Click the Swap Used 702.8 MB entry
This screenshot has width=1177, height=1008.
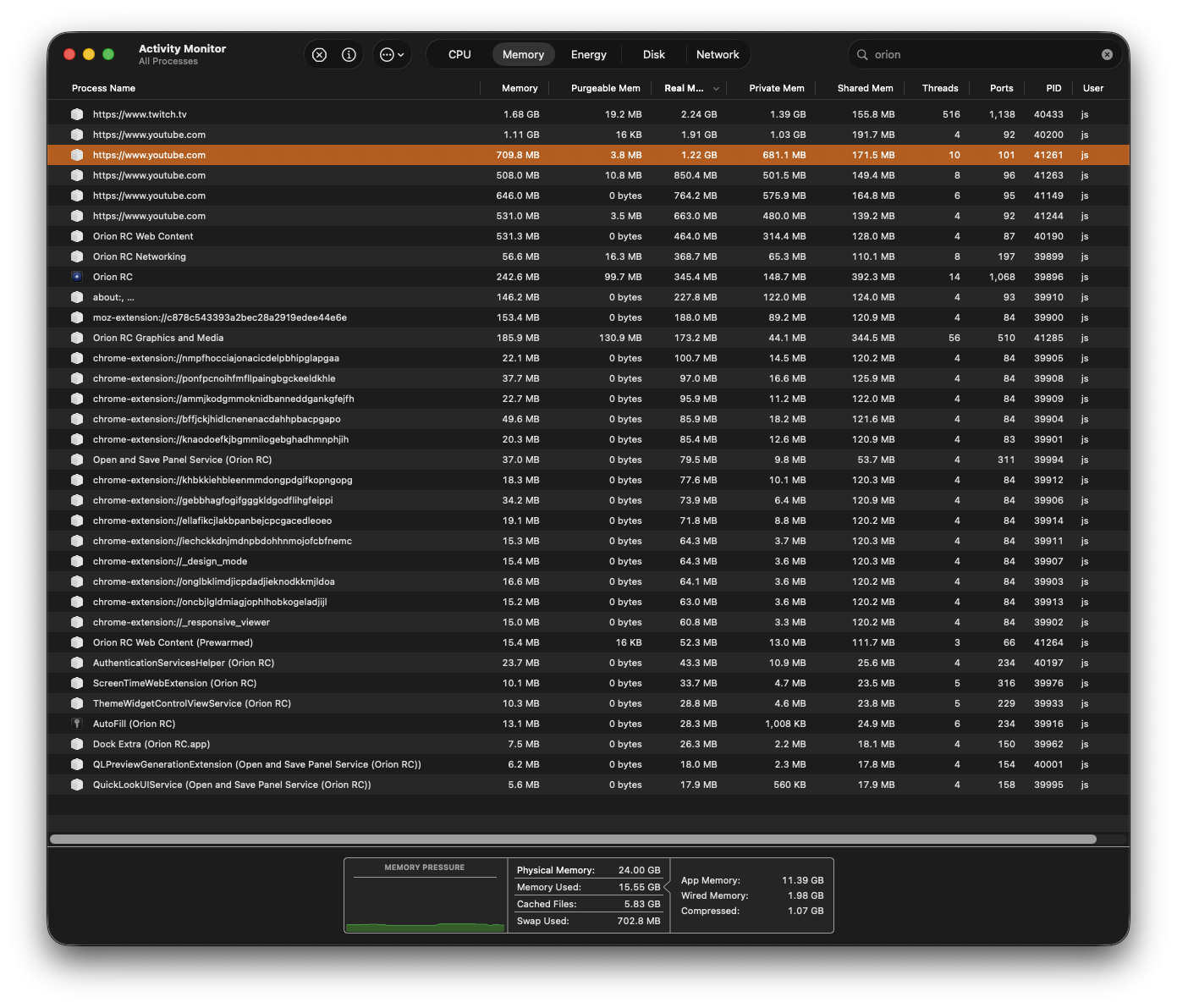[x=589, y=921]
